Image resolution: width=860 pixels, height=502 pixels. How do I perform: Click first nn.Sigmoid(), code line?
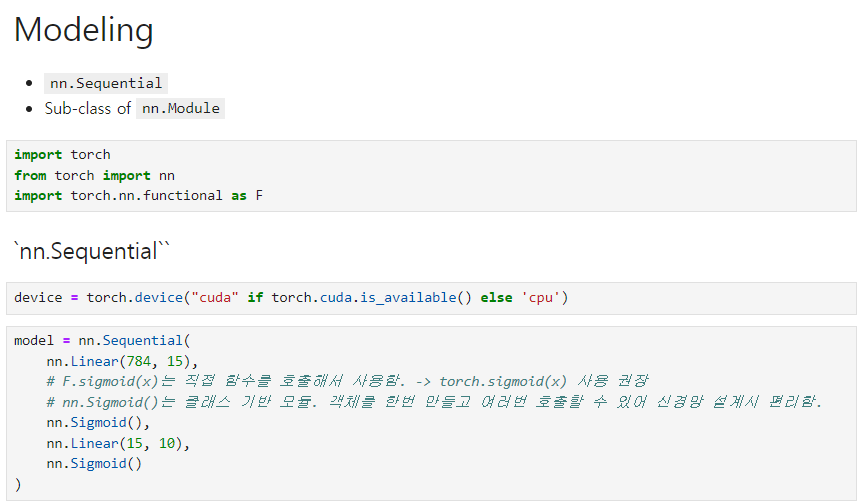[x=98, y=423]
